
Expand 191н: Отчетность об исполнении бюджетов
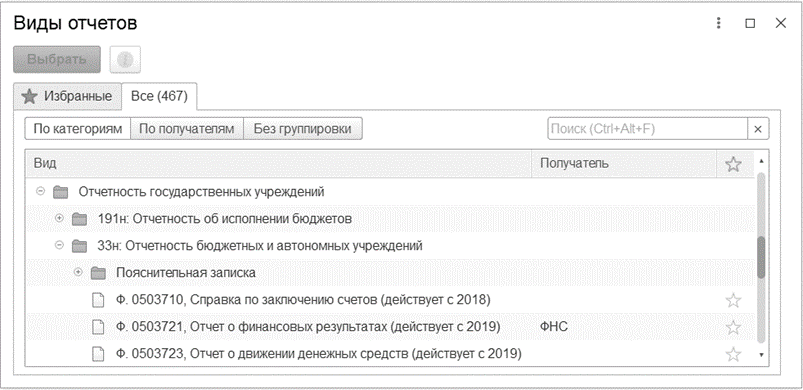point(59,219)
